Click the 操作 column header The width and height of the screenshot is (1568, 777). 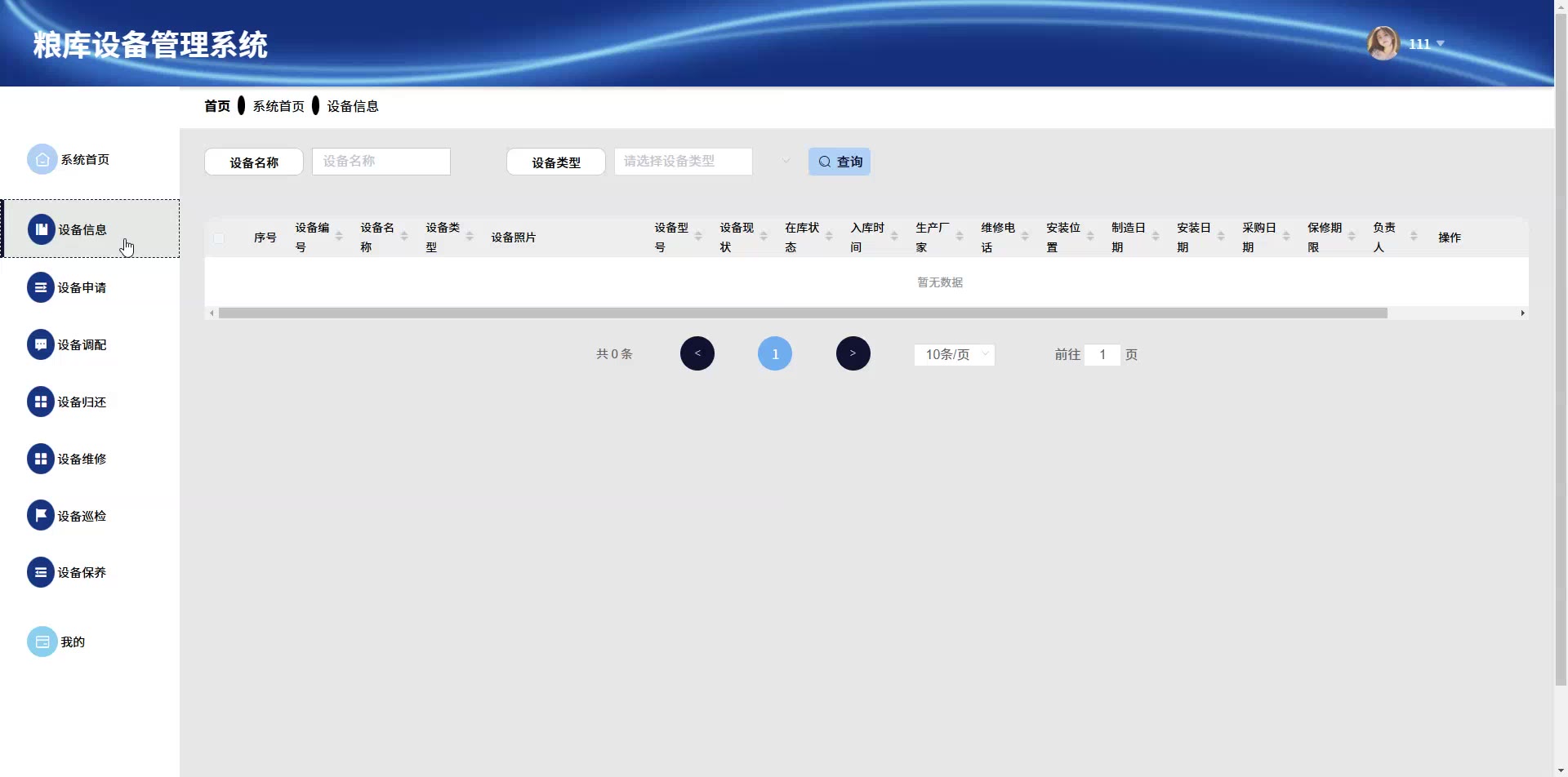click(1450, 238)
